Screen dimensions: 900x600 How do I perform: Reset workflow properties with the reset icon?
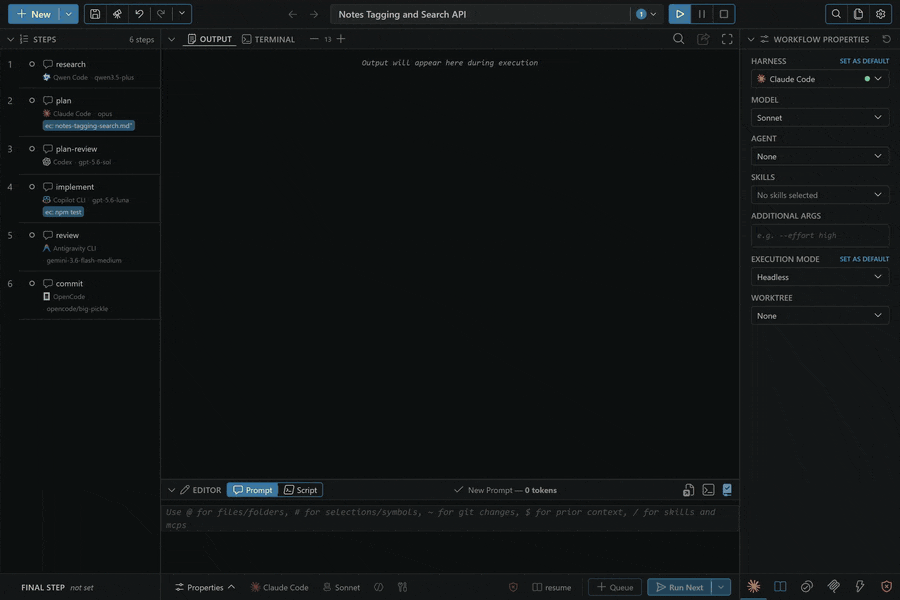pyautogui.click(x=887, y=39)
